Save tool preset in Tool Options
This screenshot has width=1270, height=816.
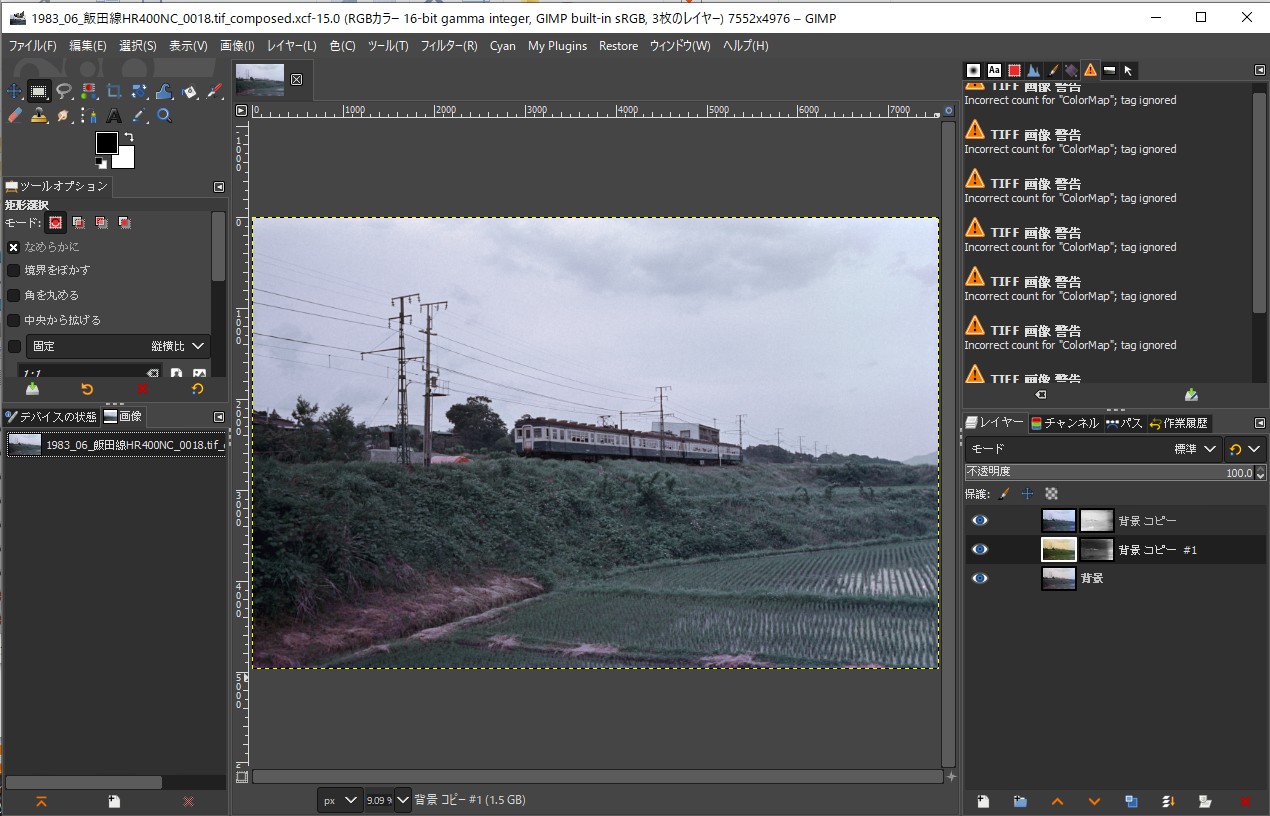click(x=32, y=389)
